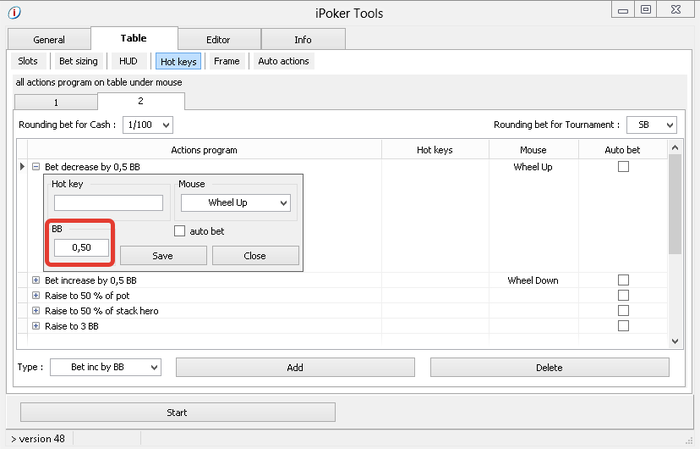This screenshot has width=700, height=449.
Task: Expand the Raise to 50 % of pot row
Action: pyautogui.click(x=36, y=296)
